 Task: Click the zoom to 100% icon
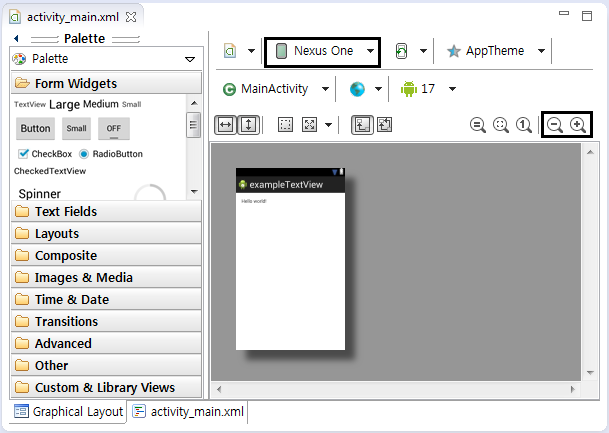pyautogui.click(x=524, y=125)
